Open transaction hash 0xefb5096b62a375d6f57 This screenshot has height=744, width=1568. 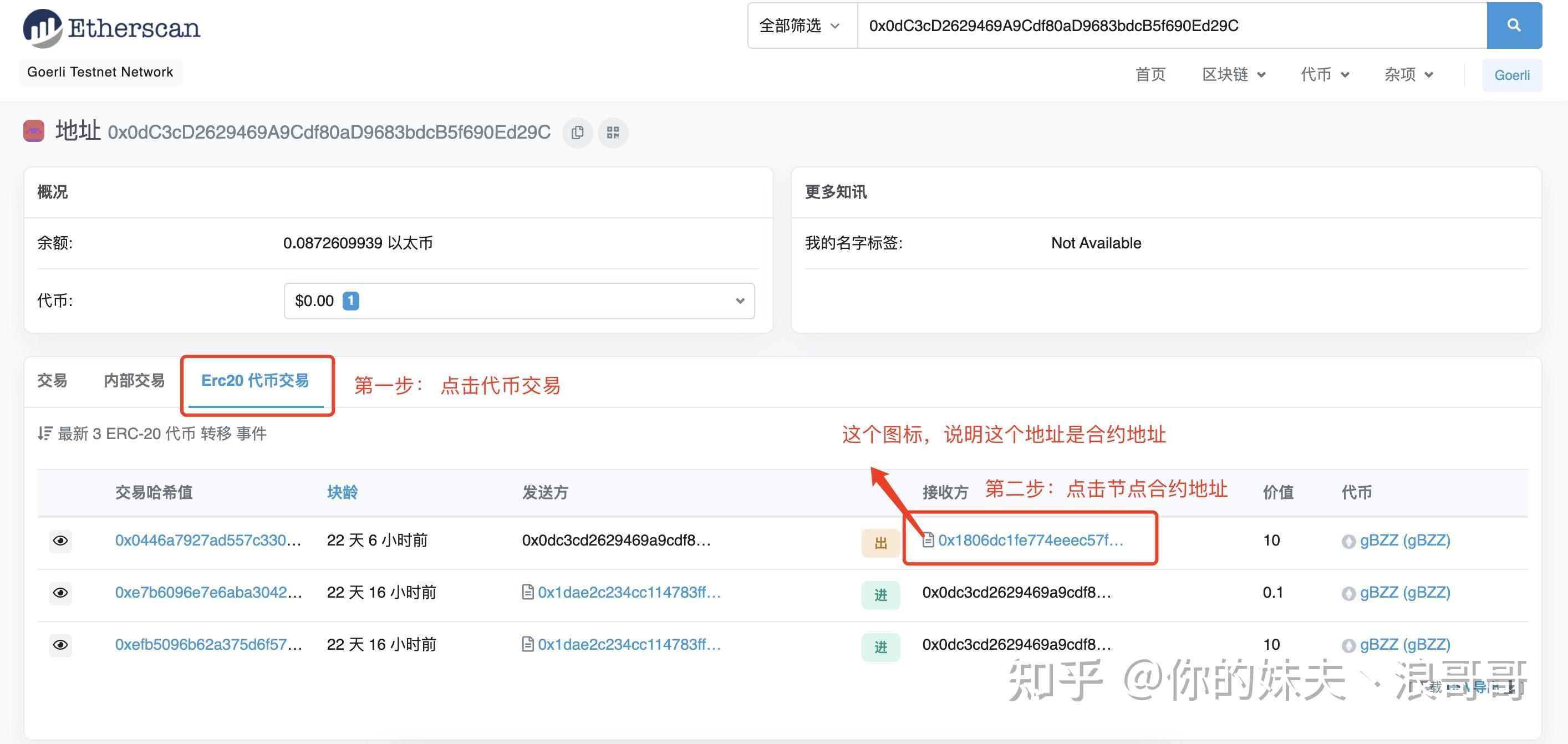point(209,644)
